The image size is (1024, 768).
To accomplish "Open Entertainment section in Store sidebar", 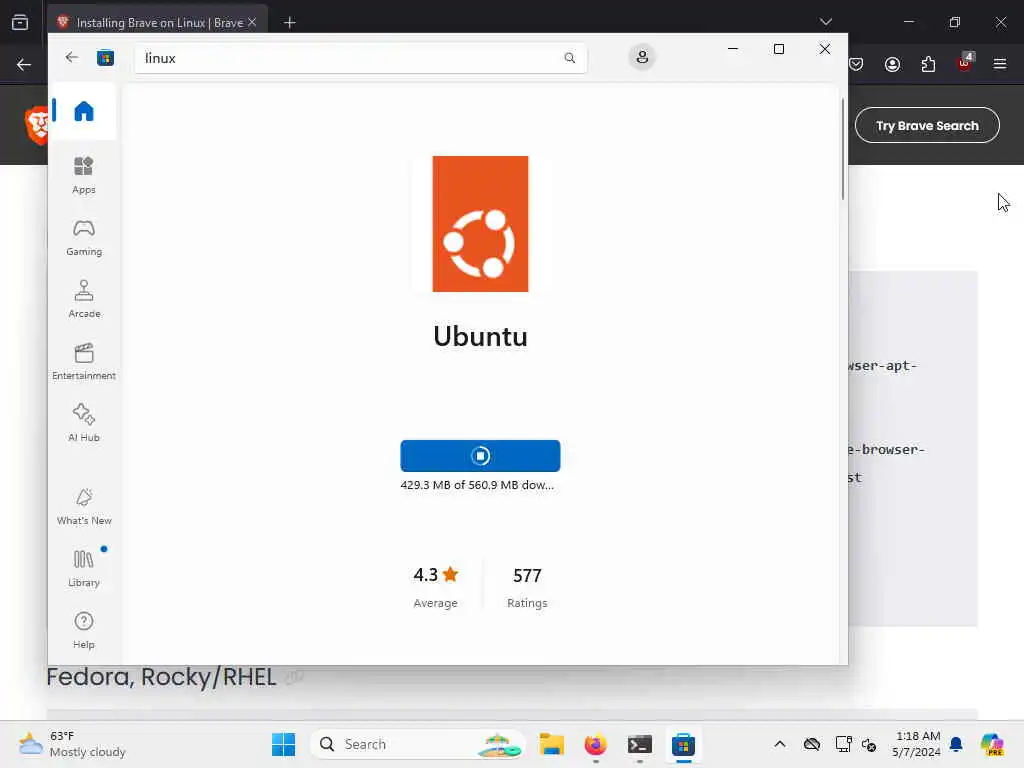I will 84,362.
